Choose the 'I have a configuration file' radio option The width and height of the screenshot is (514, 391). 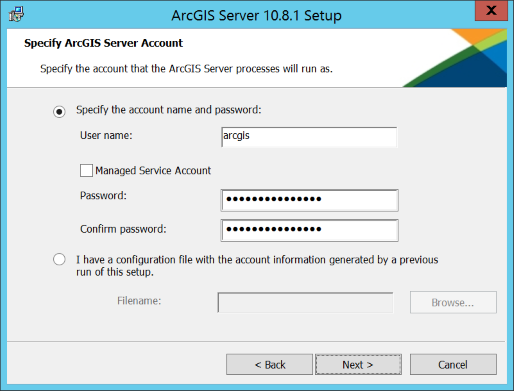click(59, 259)
